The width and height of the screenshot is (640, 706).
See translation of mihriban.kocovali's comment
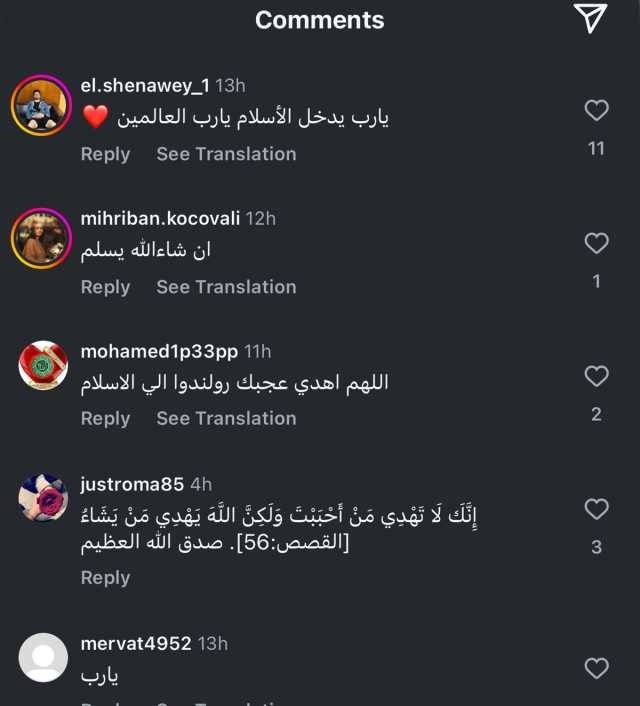click(x=226, y=287)
